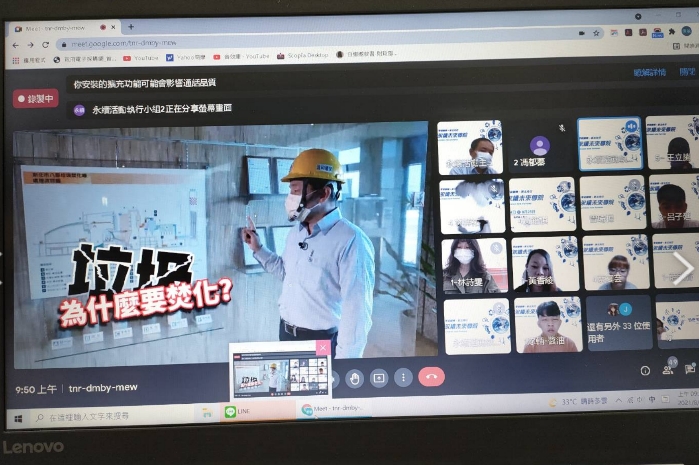This screenshot has width=699, height=465.
Task: Click 關閉 to dismiss the extension warning
Action: click(x=687, y=71)
